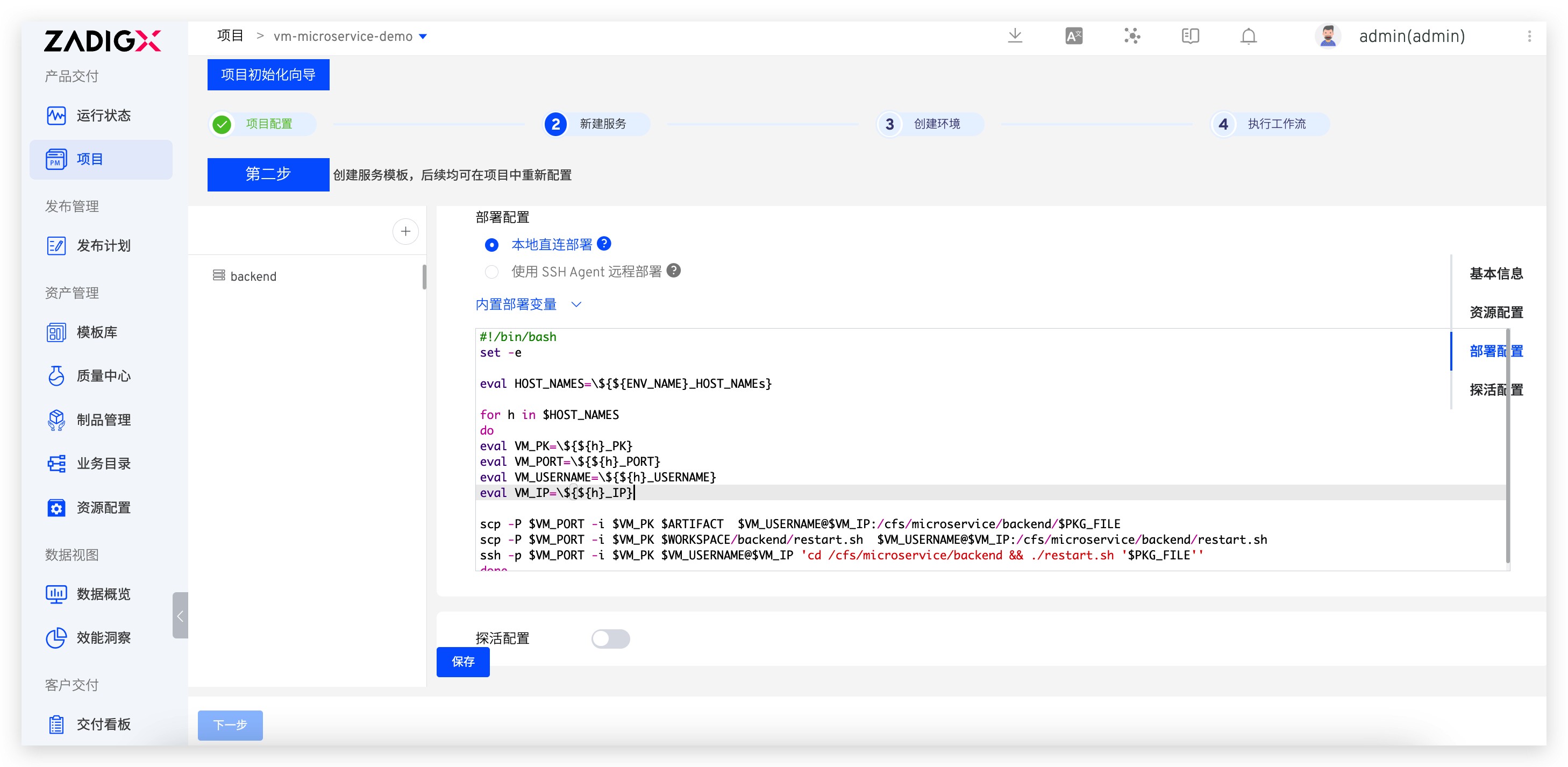Select 本地直连部署 radio button
1568x767 pixels.
[x=491, y=245]
